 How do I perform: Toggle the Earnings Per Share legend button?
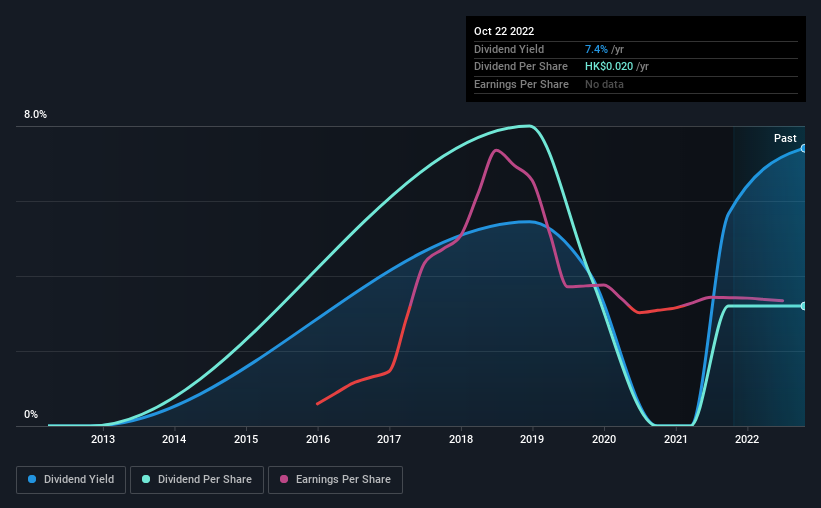tap(335, 480)
